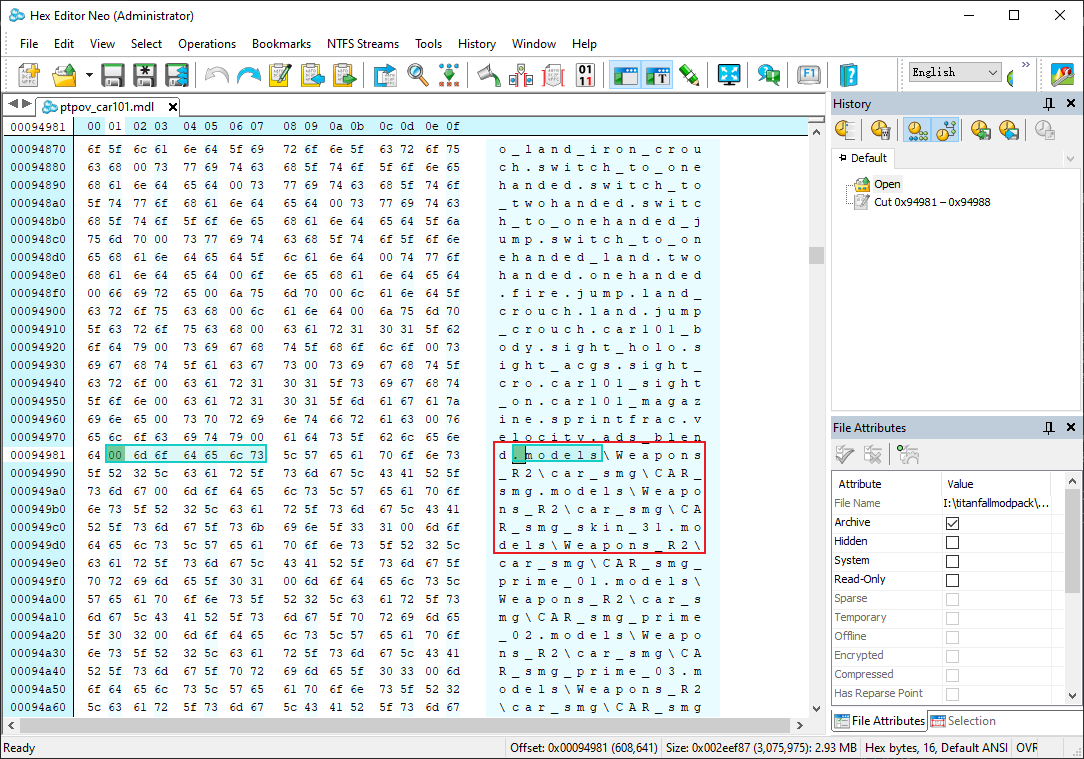The image size is (1084, 759).
Task: Open the Select menu
Action: point(146,44)
